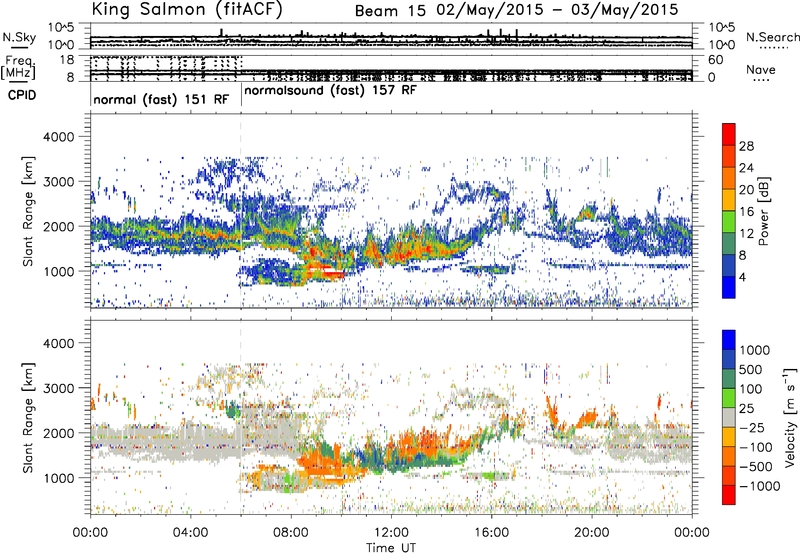This screenshot has width=800, height=554.
Task: Click the 'N.Search' legend label
Action: (773, 37)
